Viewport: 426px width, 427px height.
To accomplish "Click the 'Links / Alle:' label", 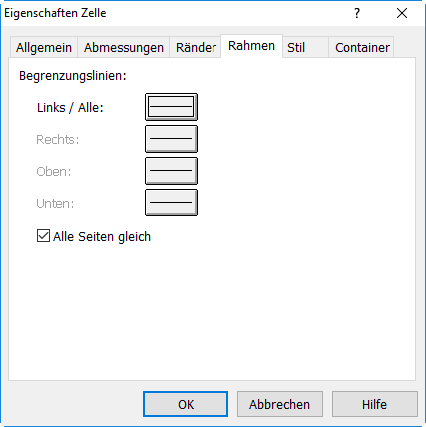I will pyautogui.click(x=70, y=108).
